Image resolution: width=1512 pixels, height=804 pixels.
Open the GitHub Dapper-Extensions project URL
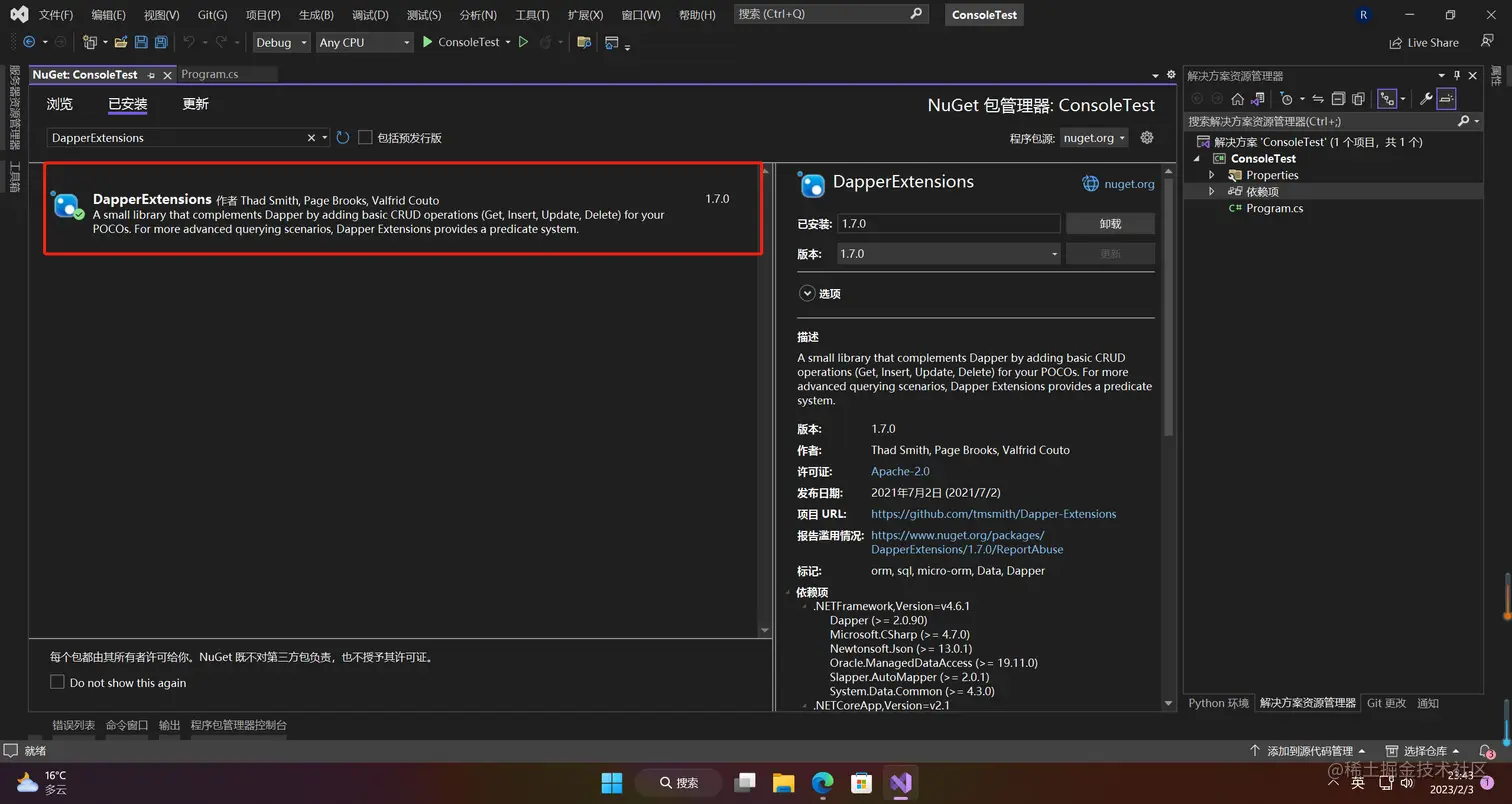coord(993,514)
